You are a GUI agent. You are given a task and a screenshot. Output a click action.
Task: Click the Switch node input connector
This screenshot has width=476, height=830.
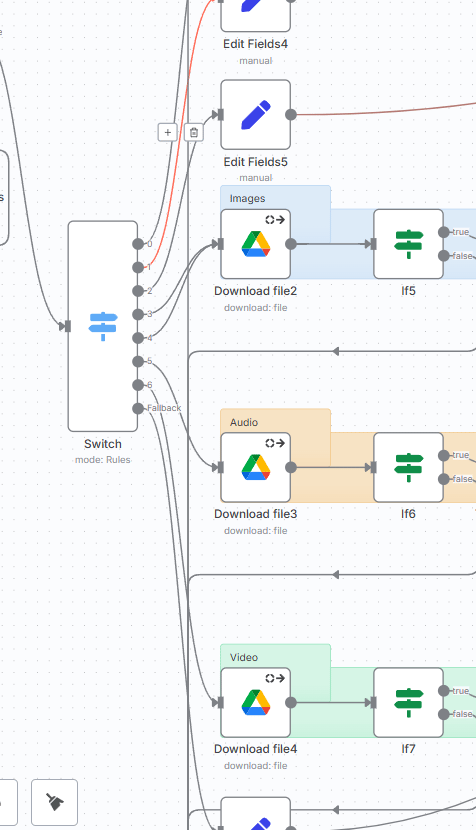click(x=68, y=326)
